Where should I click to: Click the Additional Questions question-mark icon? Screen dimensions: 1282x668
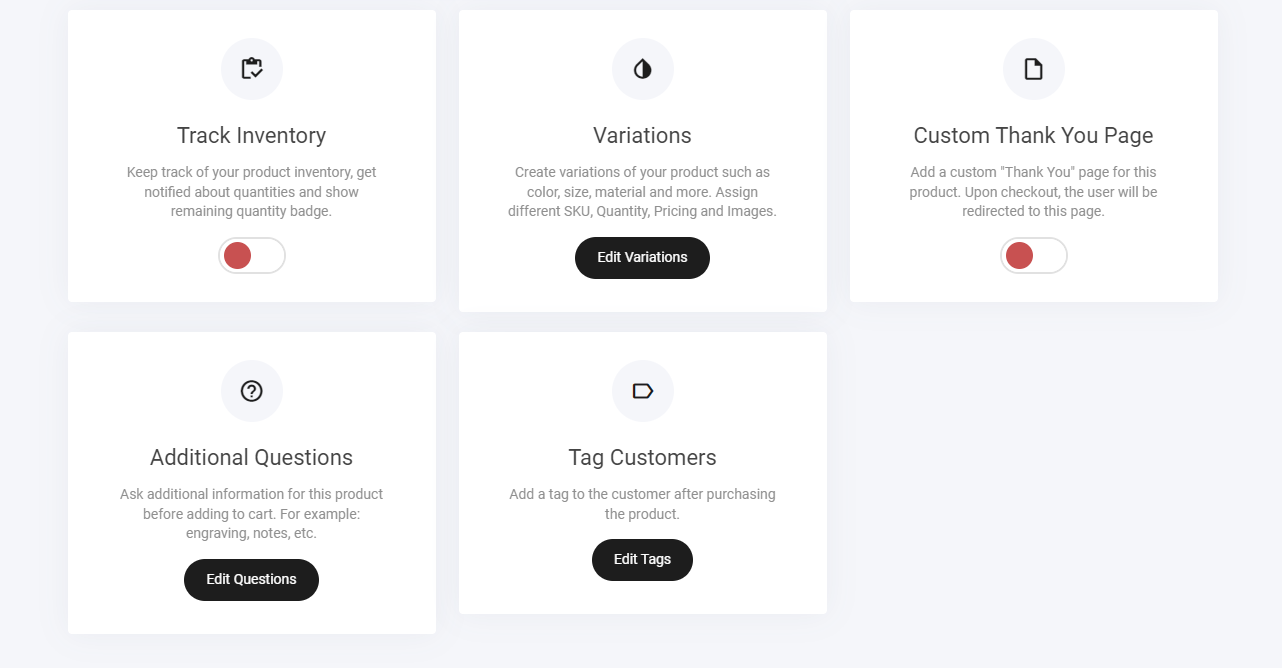252,391
